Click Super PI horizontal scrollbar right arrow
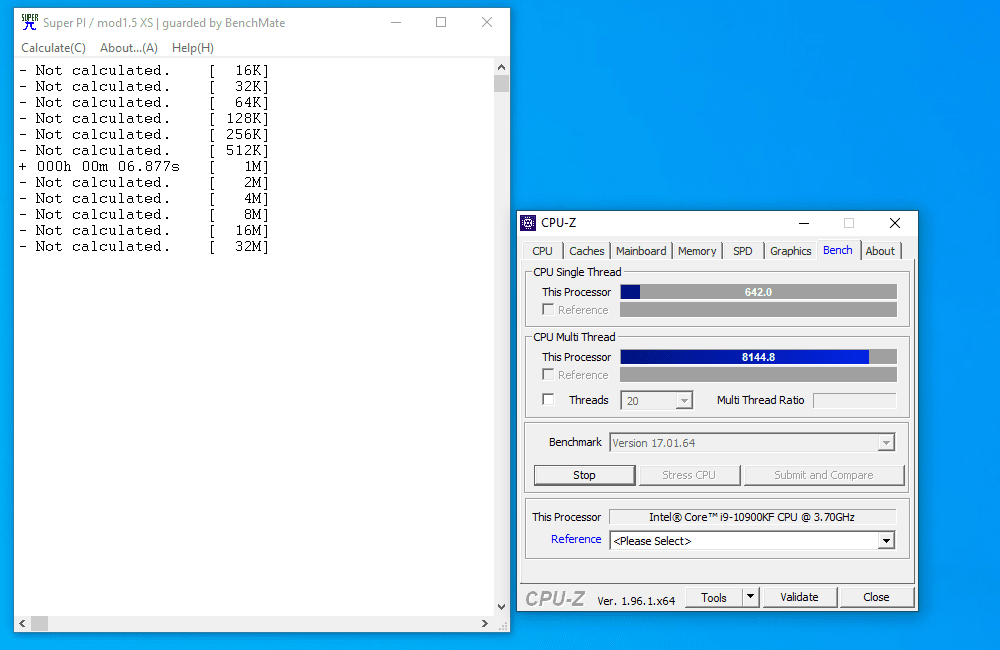Image resolution: width=1000 pixels, height=650 pixels. coord(485,623)
